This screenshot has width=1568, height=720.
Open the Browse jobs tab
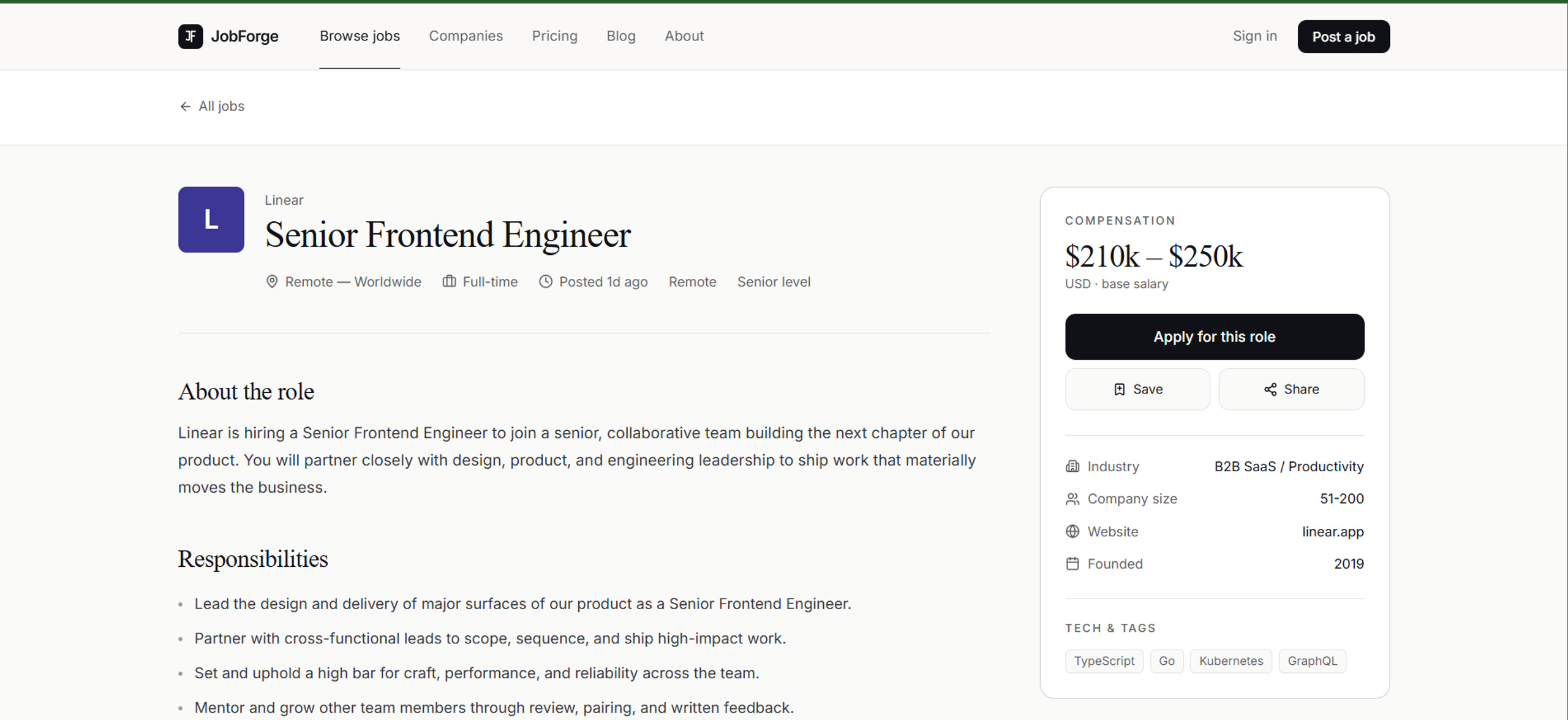tap(360, 36)
